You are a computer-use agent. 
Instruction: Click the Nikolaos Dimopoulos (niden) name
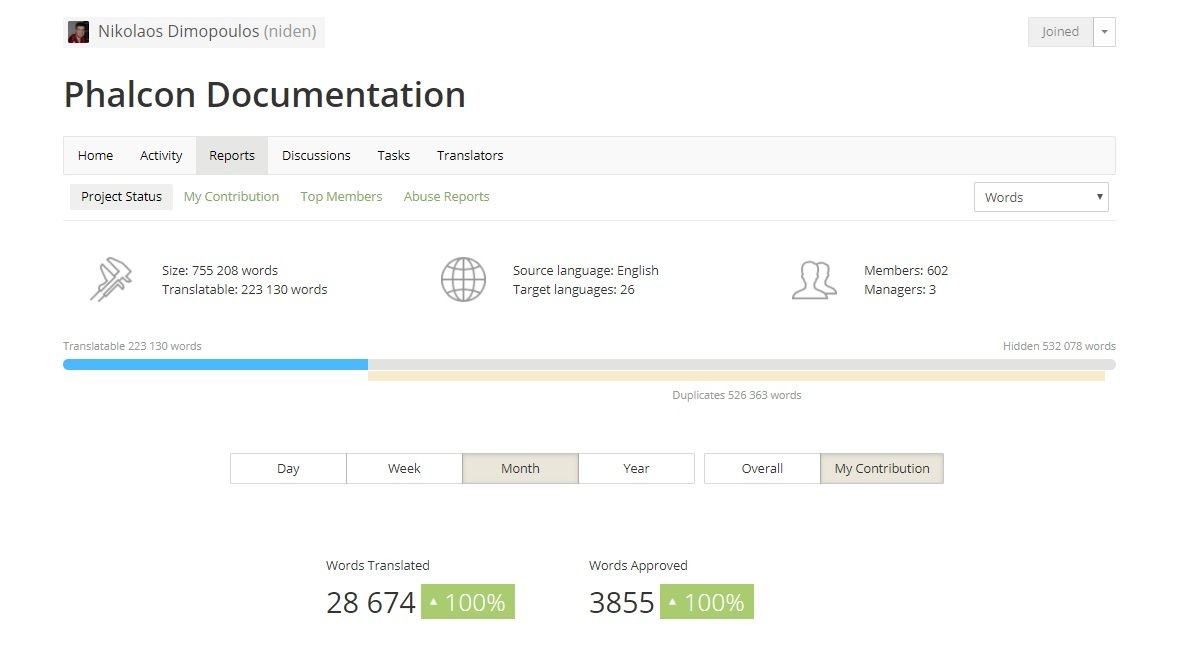tap(207, 31)
